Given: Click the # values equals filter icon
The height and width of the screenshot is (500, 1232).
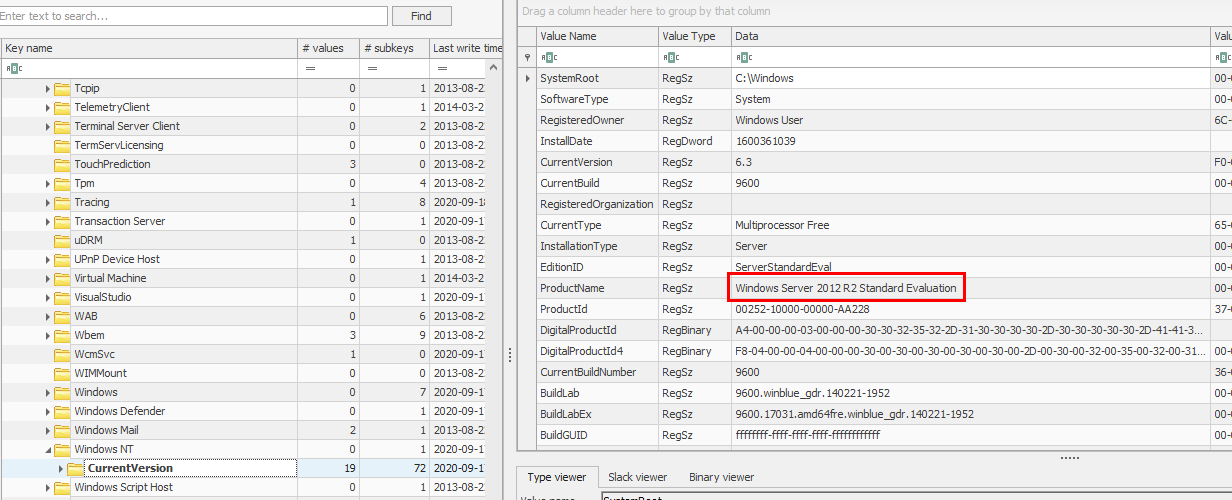Looking at the screenshot, I should [x=310, y=68].
